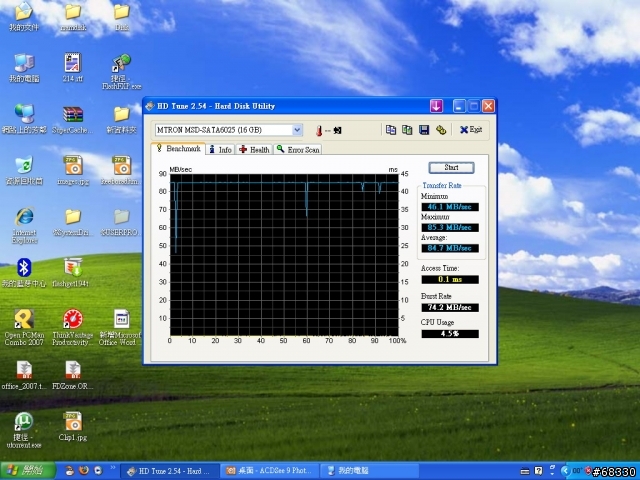Select the flashget194t installer icon on the desktop
The image size is (640, 480).
click(x=73, y=273)
